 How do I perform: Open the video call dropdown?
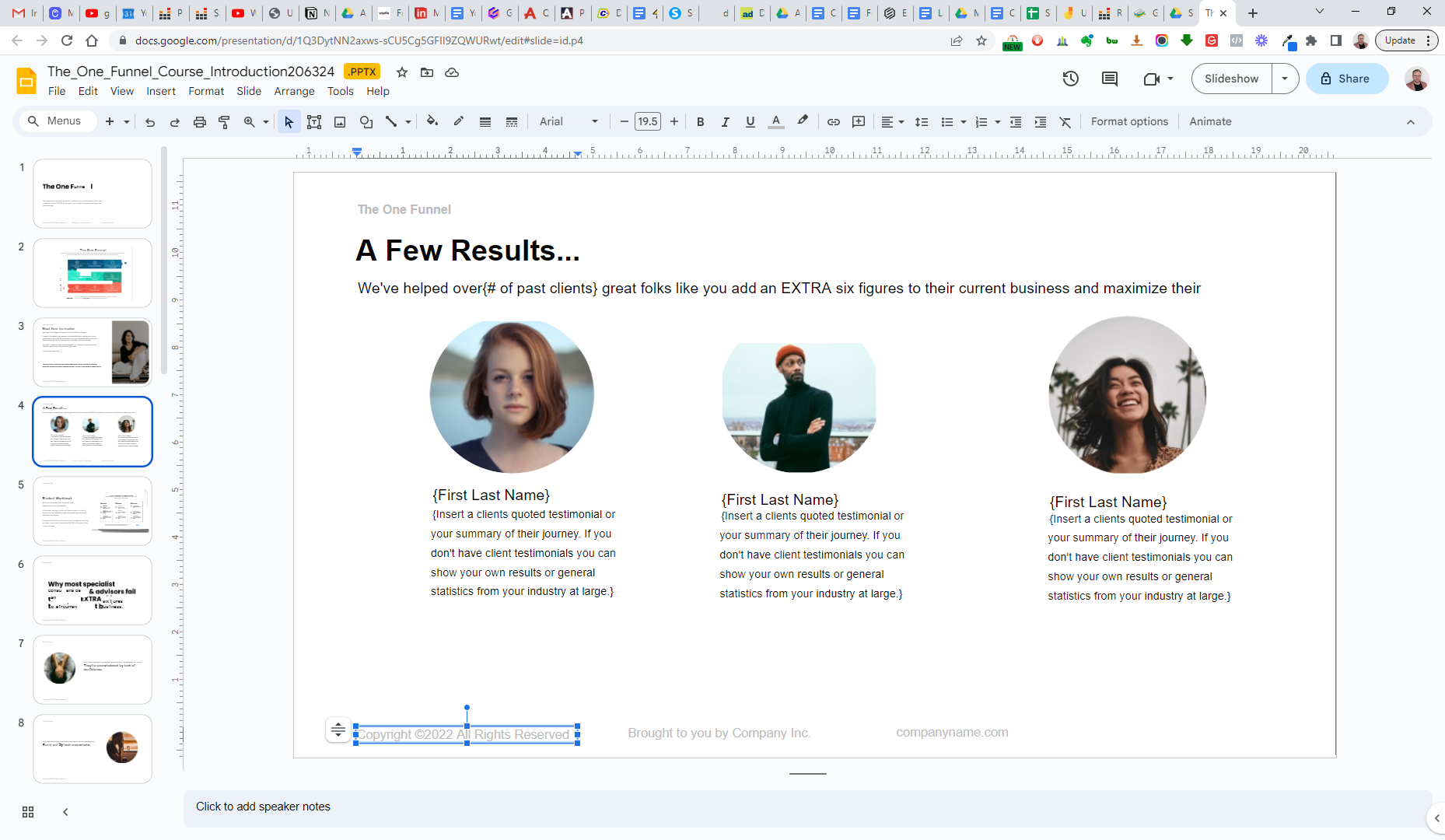click(1158, 79)
